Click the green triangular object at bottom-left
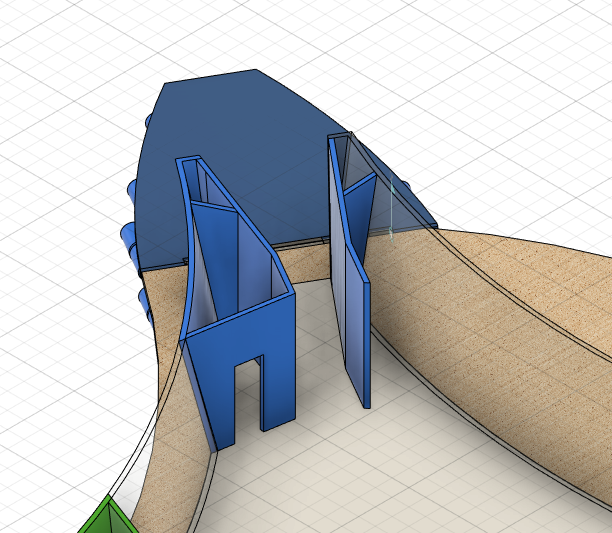612x533 pixels. (x=107, y=519)
